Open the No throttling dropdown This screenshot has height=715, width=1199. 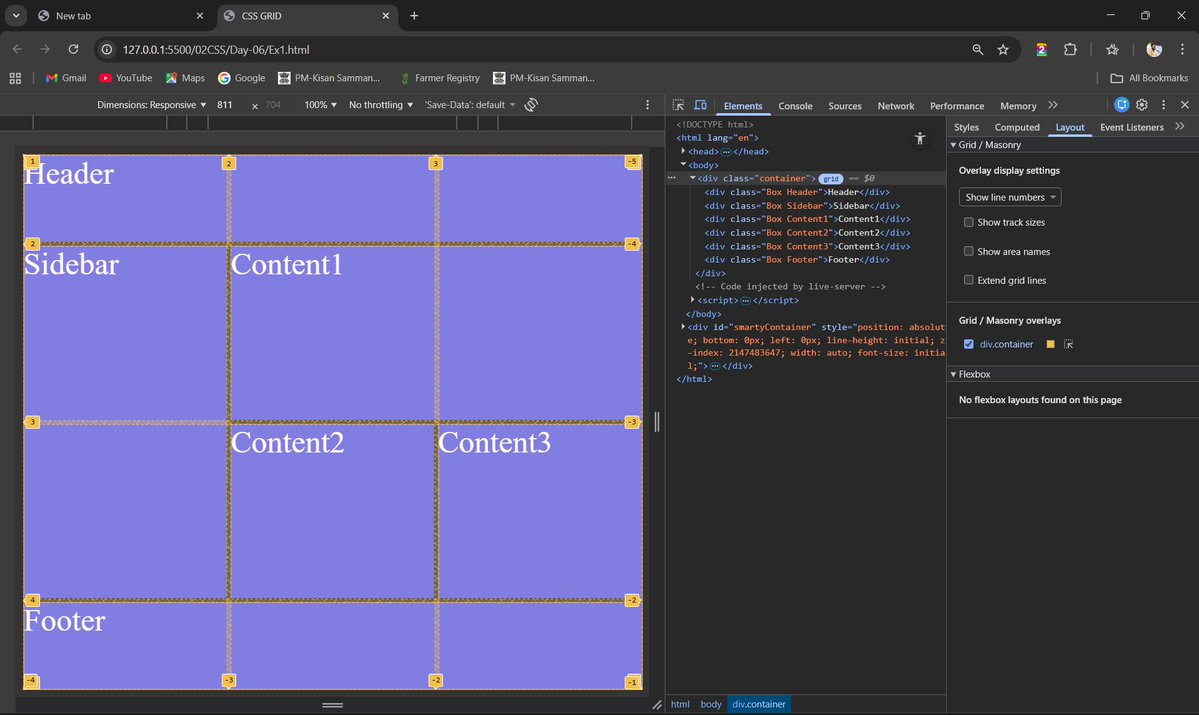tap(380, 104)
